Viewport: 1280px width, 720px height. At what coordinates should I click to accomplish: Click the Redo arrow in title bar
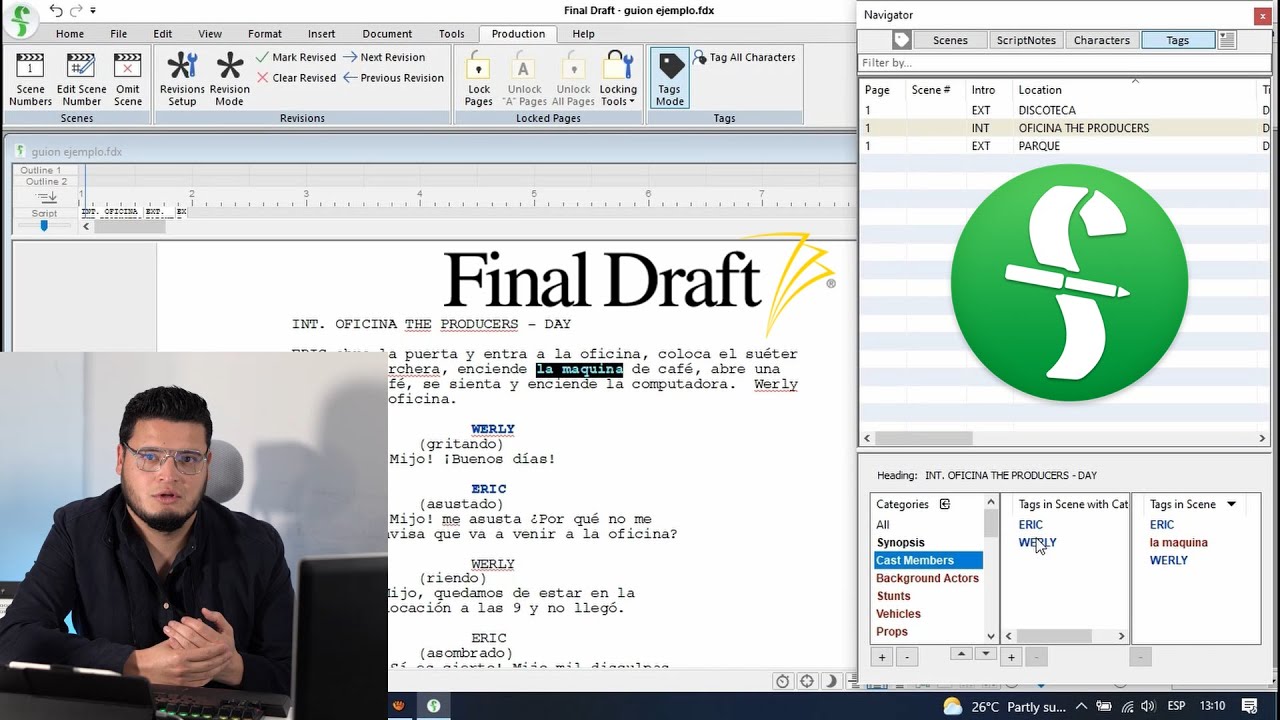tap(76, 11)
